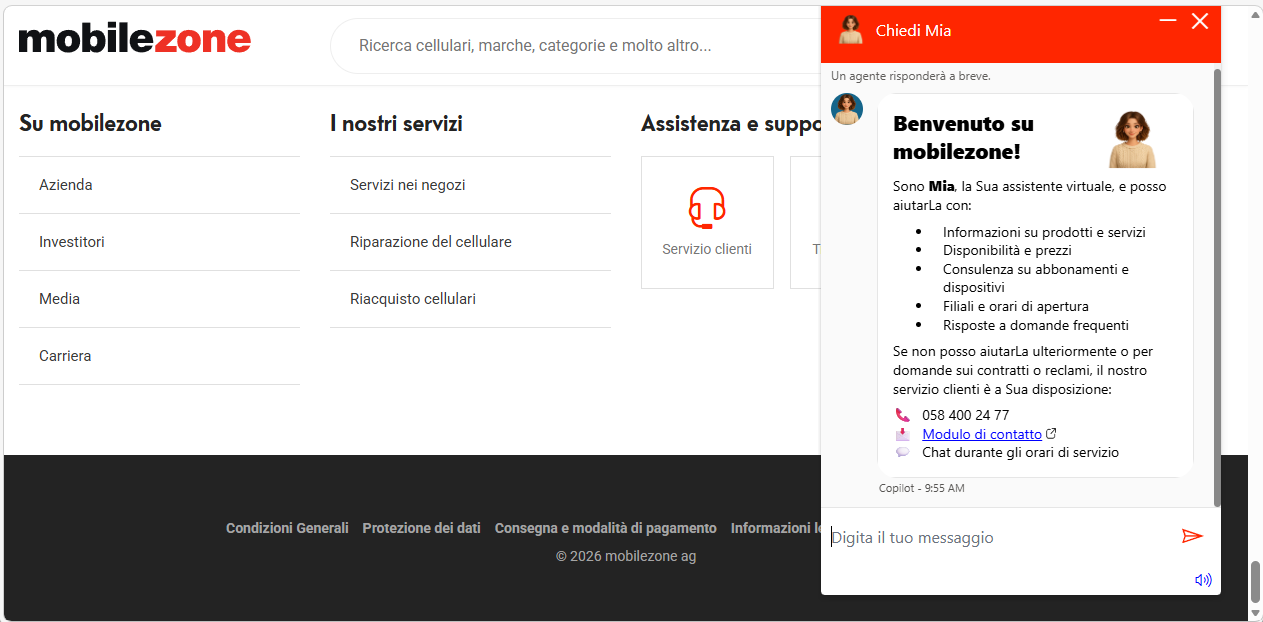Close the Chiedi Mia chat window
This screenshot has width=1263, height=622.
pyautogui.click(x=1200, y=21)
